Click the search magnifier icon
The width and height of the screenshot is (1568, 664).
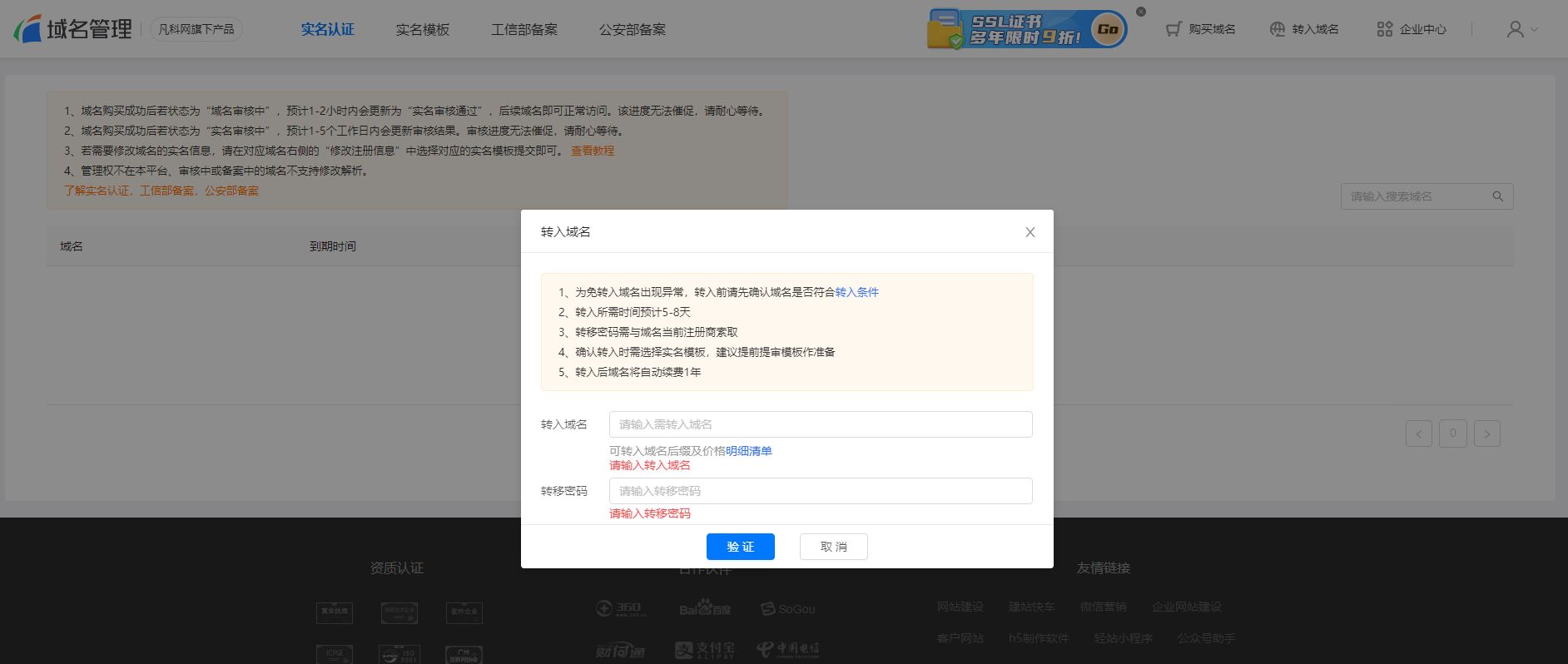[1497, 196]
